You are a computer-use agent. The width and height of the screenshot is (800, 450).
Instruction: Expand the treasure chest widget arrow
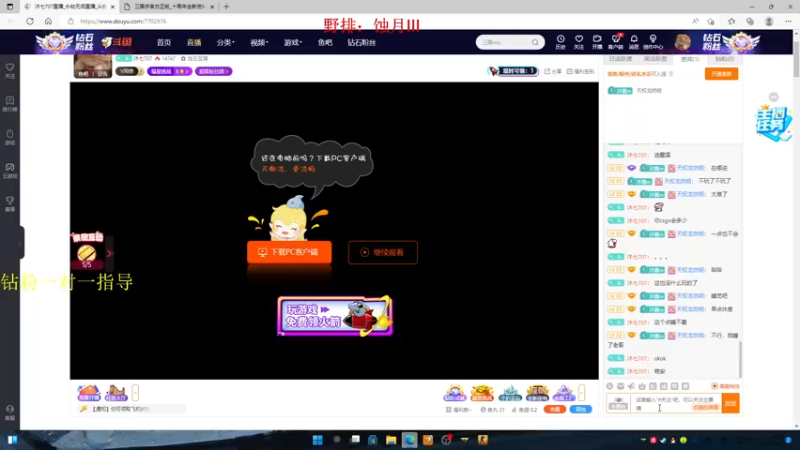(109, 253)
